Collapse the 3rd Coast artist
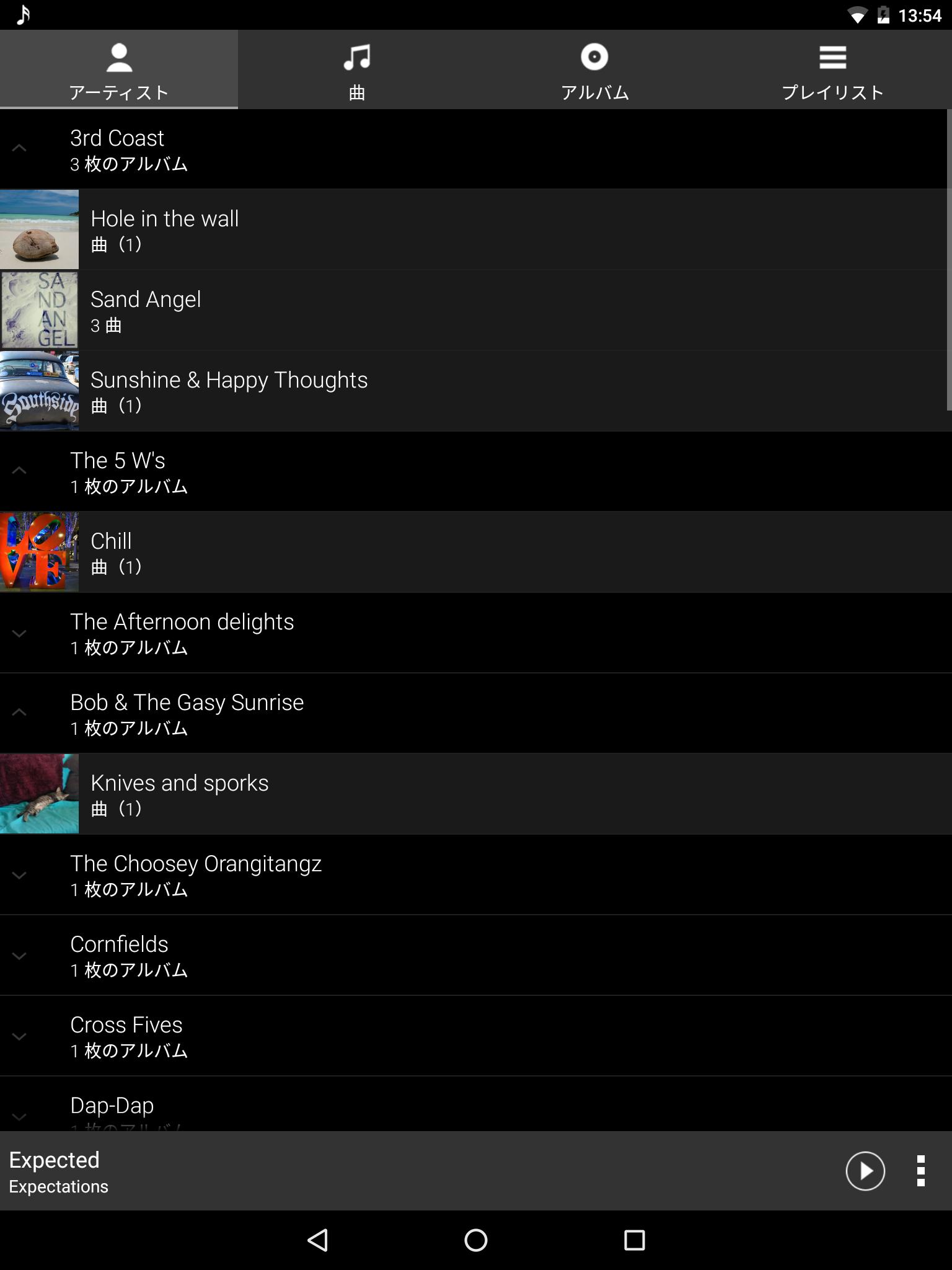The image size is (952, 1270). click(19, 148)
